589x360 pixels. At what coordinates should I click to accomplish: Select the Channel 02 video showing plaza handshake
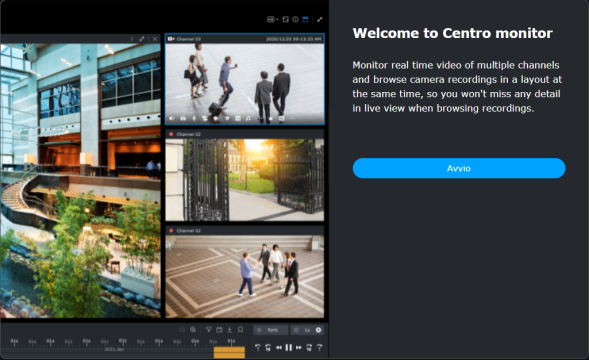pyautogui.click(x=245, y=277)
